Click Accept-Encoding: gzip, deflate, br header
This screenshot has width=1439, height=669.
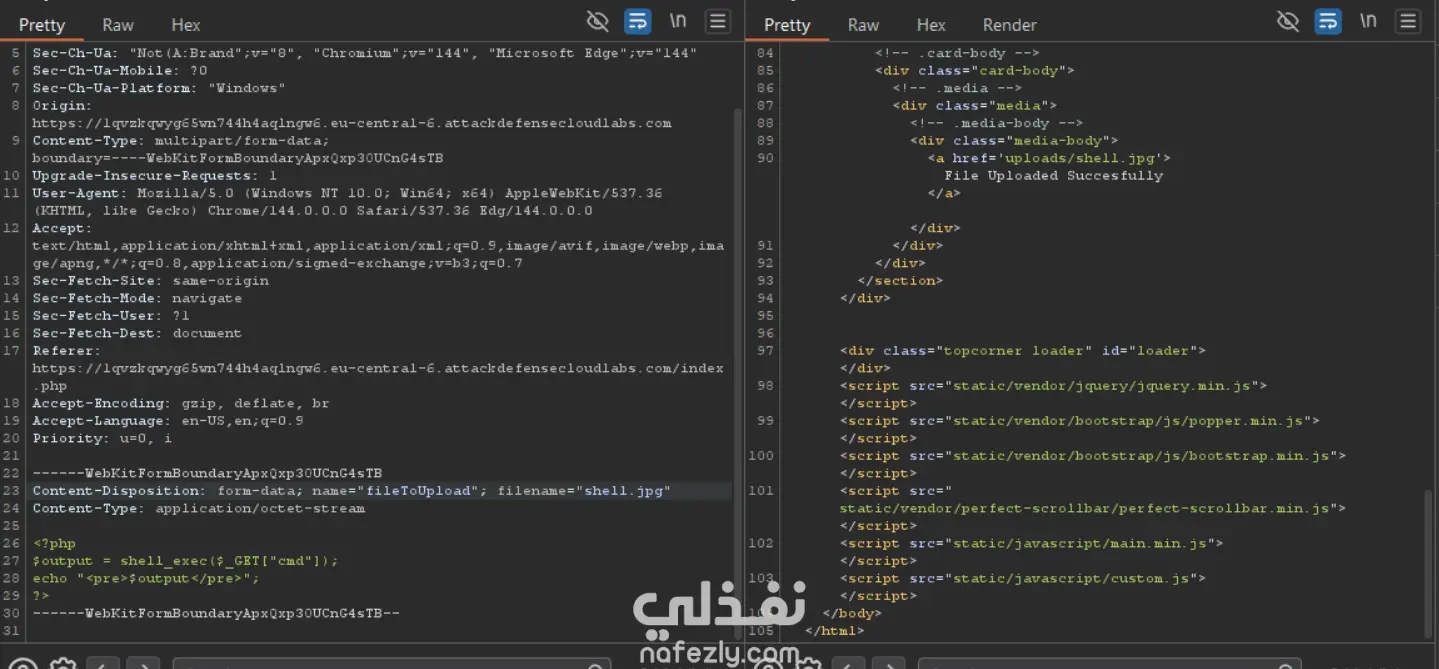tap(181, 403)
